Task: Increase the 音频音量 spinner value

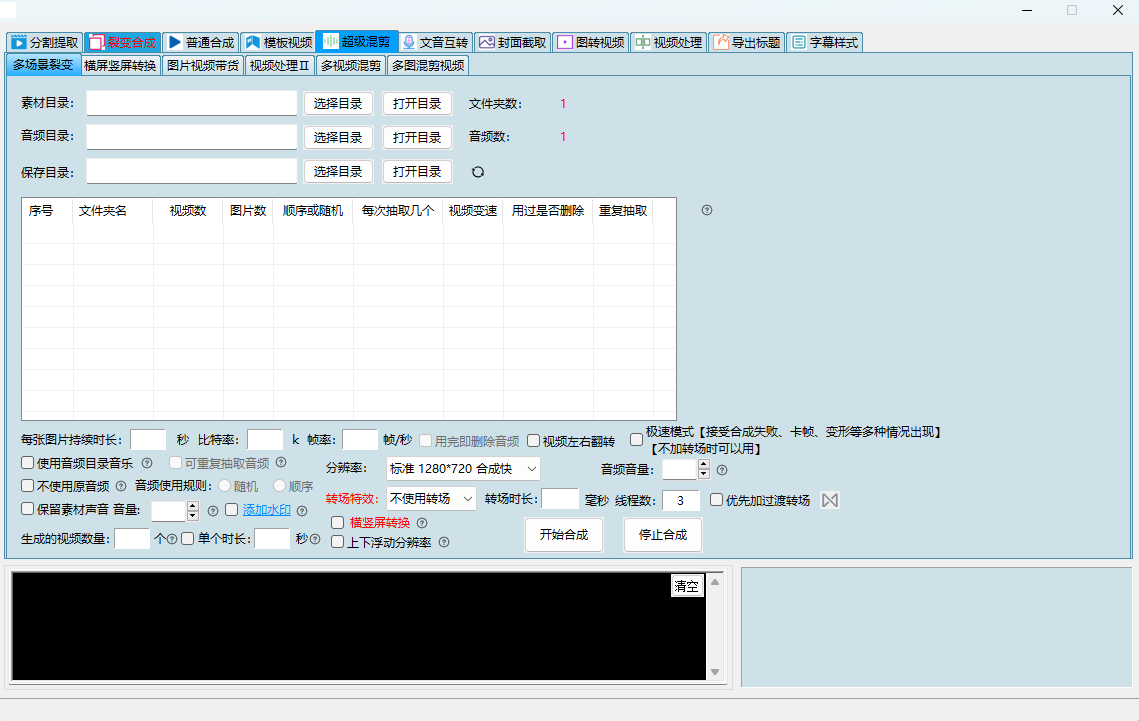Action: click(x=703, y=465)
